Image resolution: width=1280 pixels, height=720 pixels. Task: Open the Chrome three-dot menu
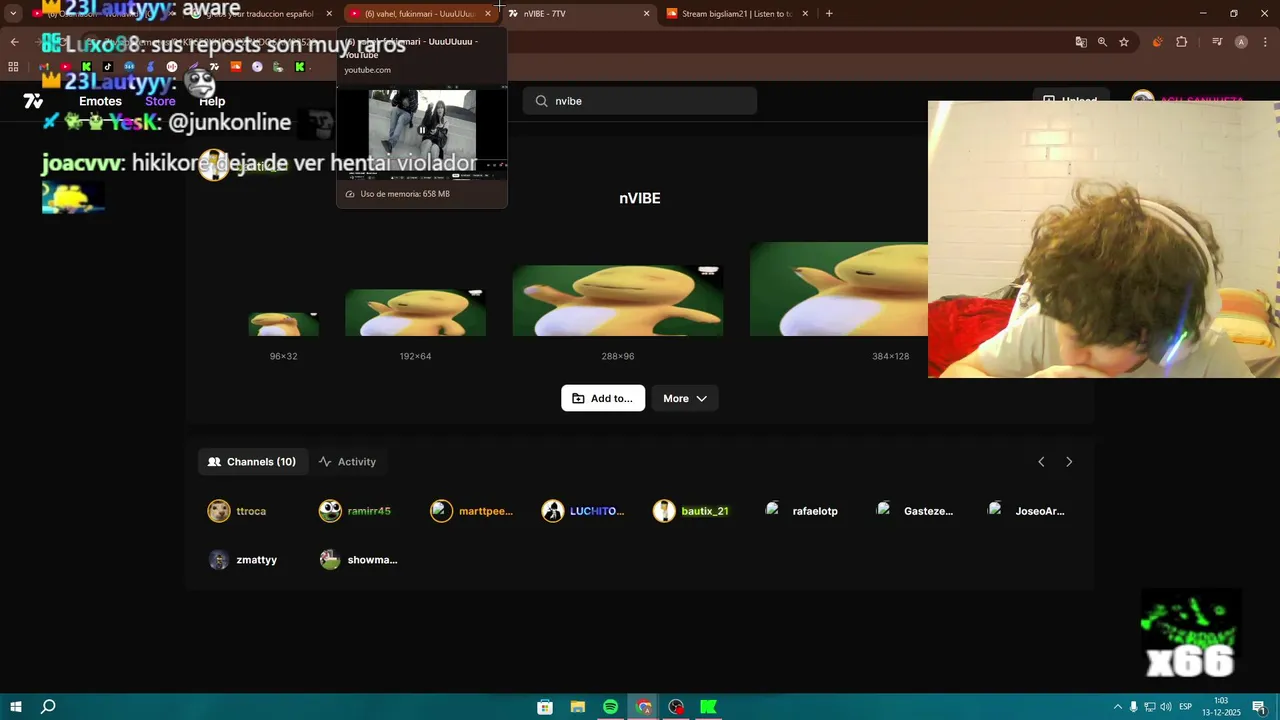click(x=1265, y=42)
